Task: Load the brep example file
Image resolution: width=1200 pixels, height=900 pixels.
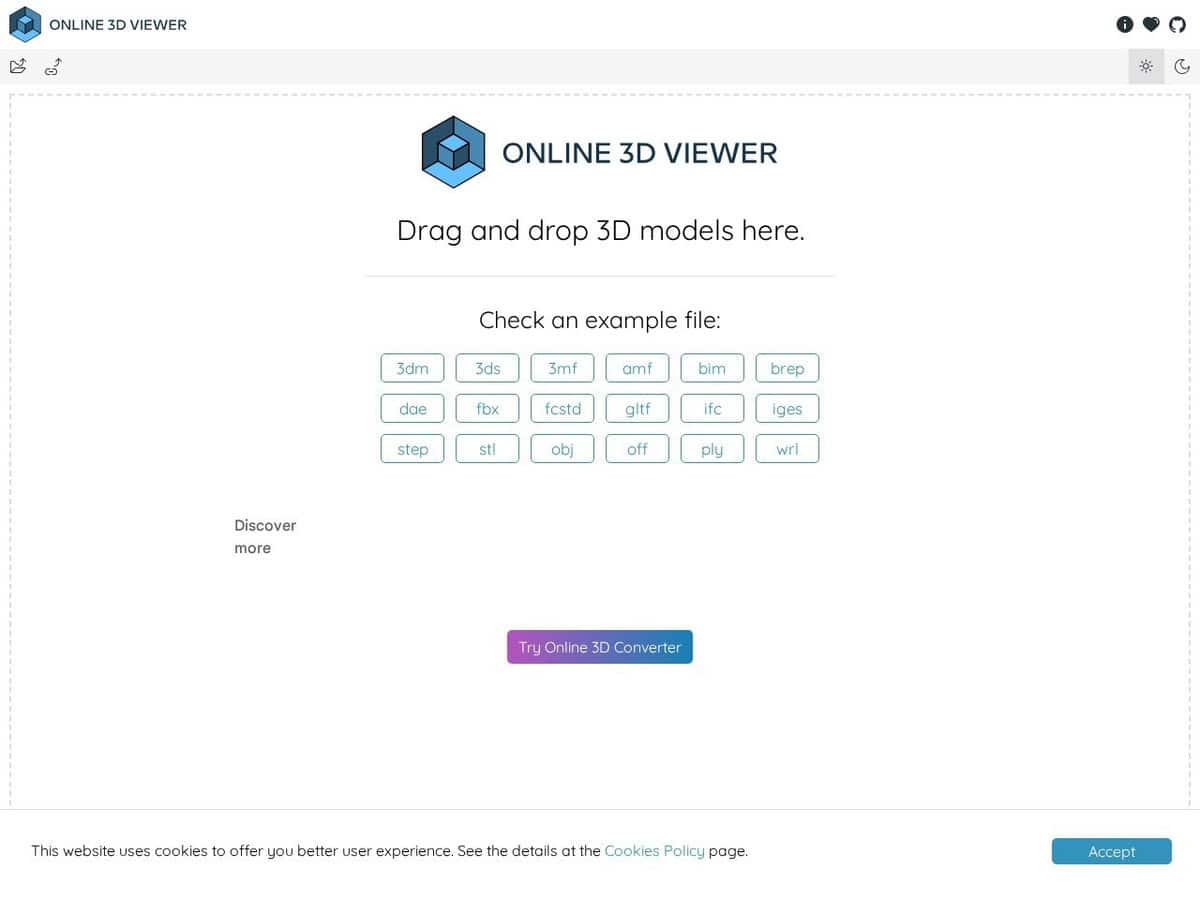Action: click(x=787, y=368)
